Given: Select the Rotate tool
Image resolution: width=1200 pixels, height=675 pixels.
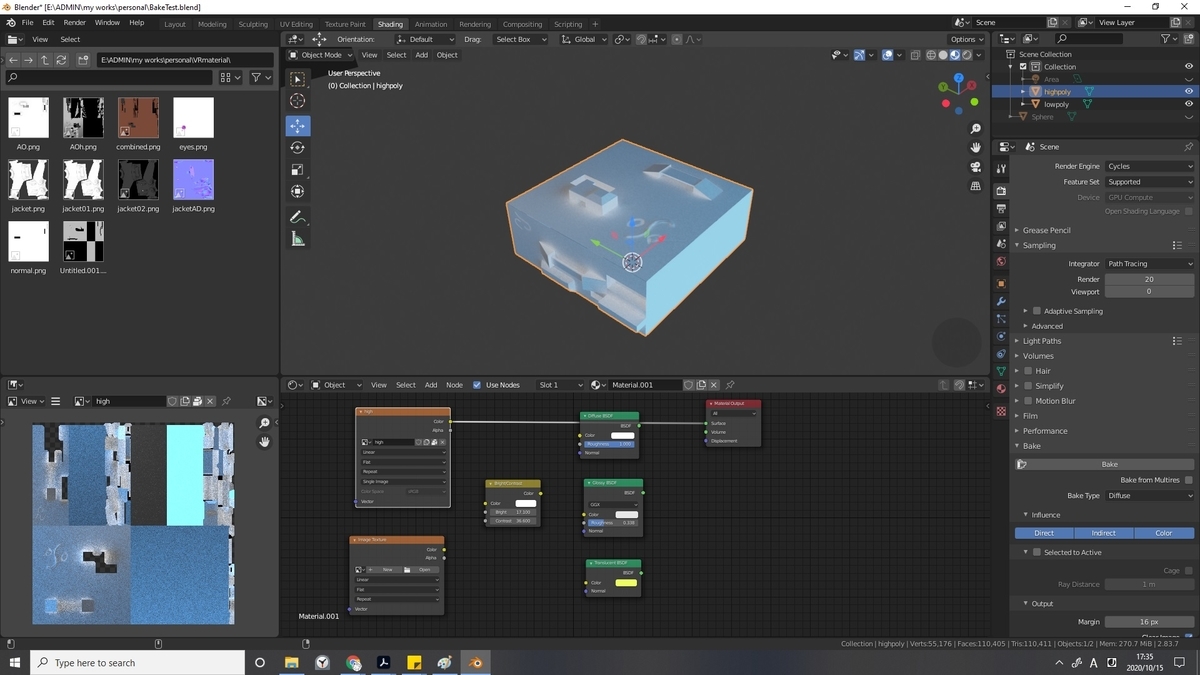Looking at the screenshot, I should (298, 148).
